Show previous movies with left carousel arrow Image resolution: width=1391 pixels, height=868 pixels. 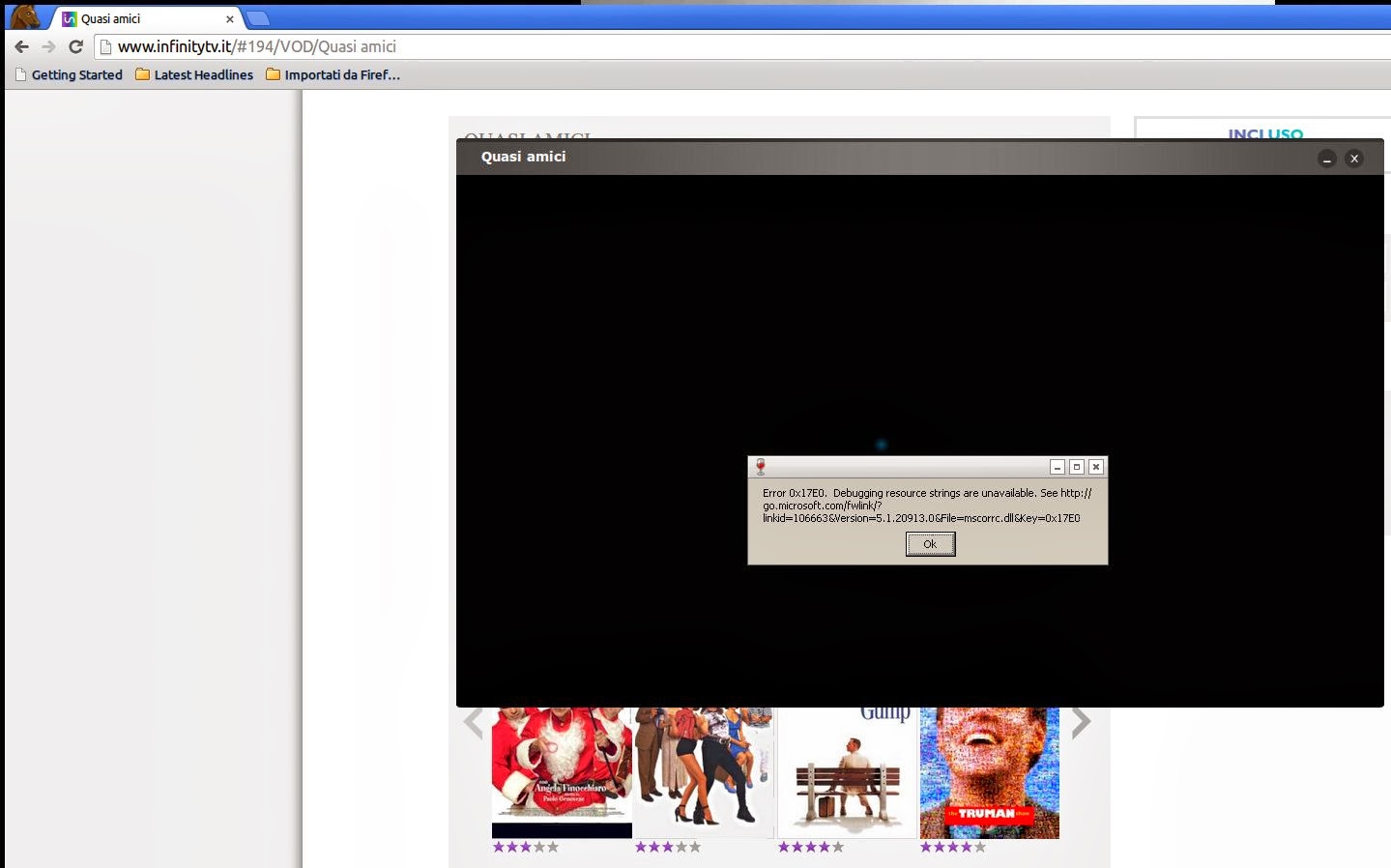(473, 721)
